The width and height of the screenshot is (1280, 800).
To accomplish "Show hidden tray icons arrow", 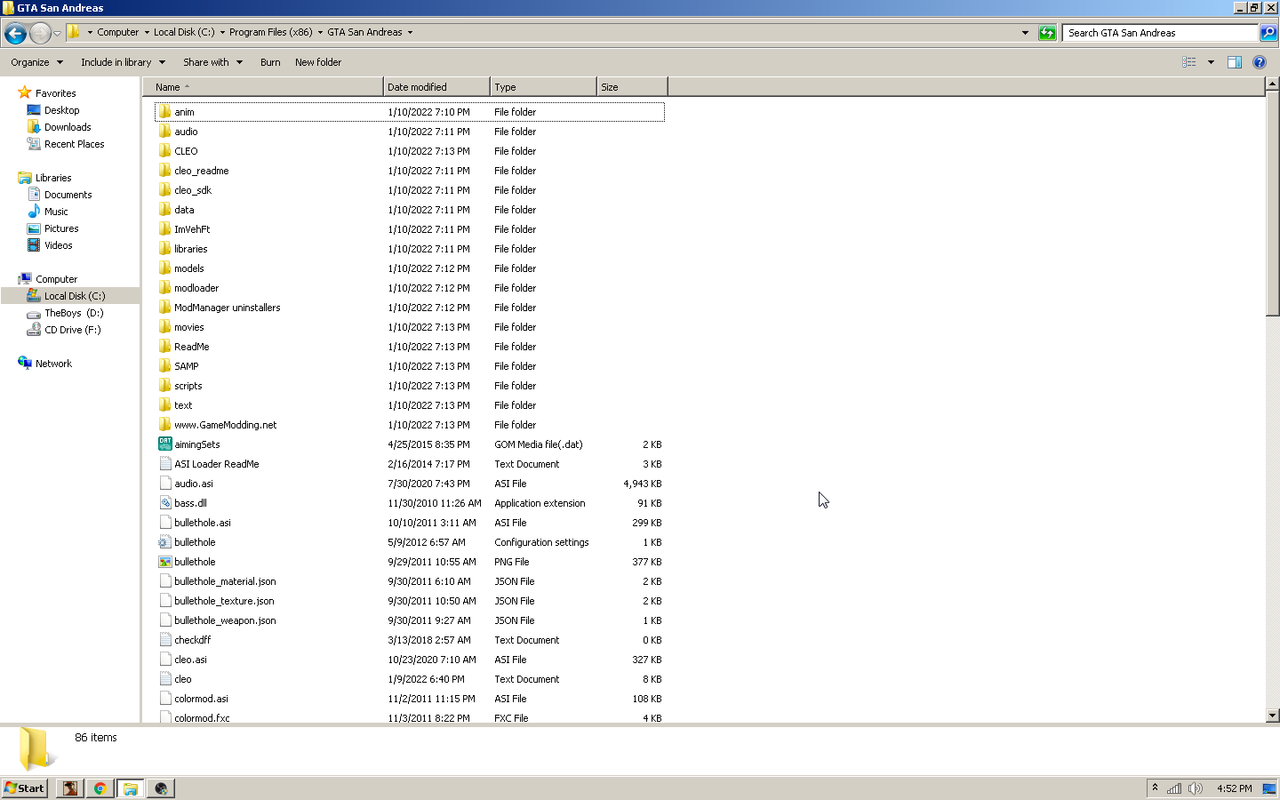I will point(1155,788).
